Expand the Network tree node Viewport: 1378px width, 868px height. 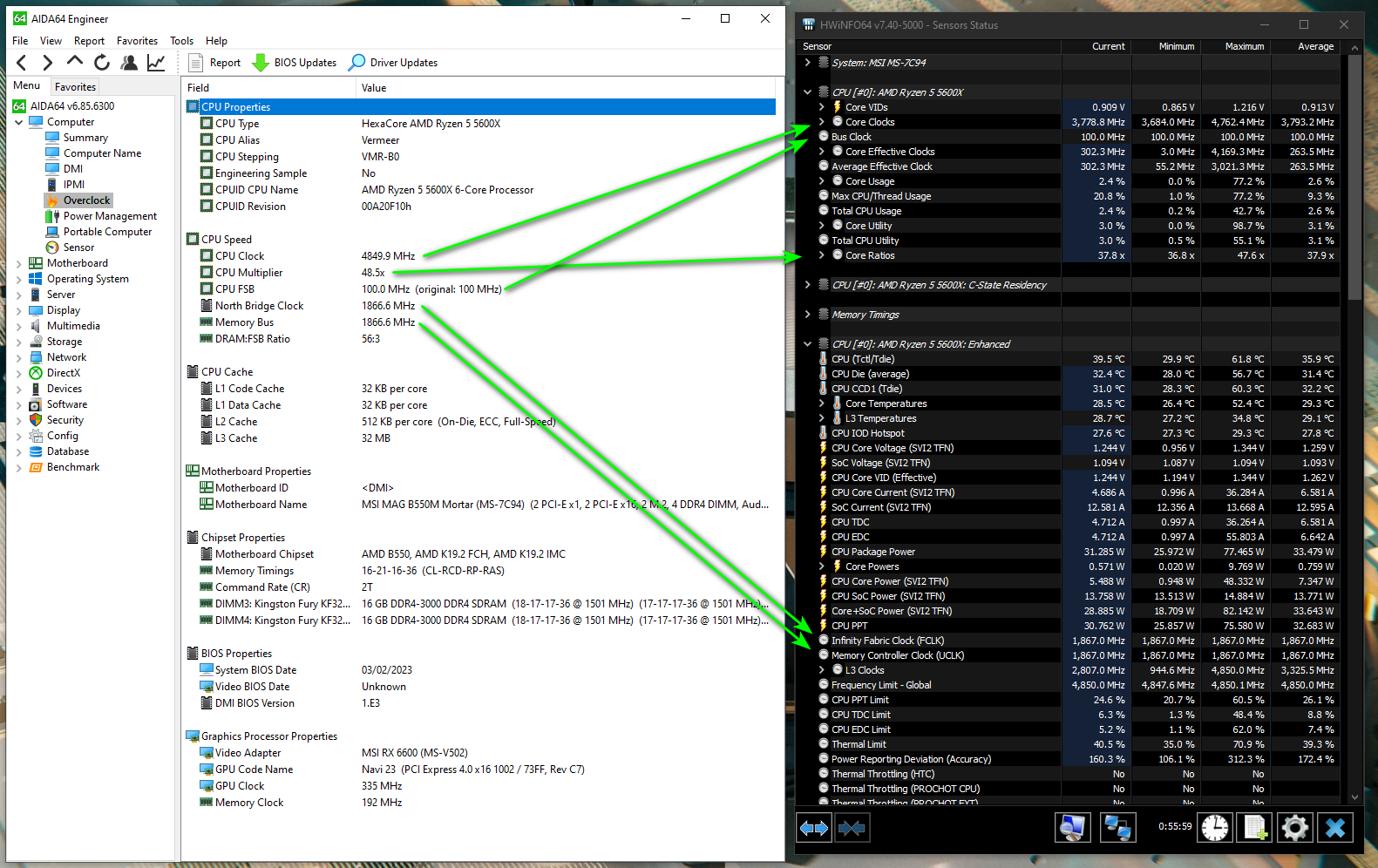click(x=19, y=357)
